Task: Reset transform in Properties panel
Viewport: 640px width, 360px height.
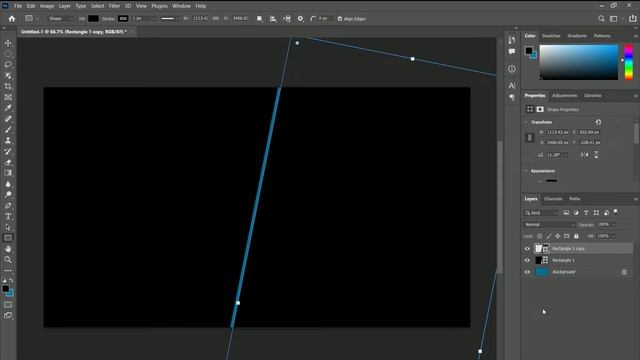Action: click(598, 122)
